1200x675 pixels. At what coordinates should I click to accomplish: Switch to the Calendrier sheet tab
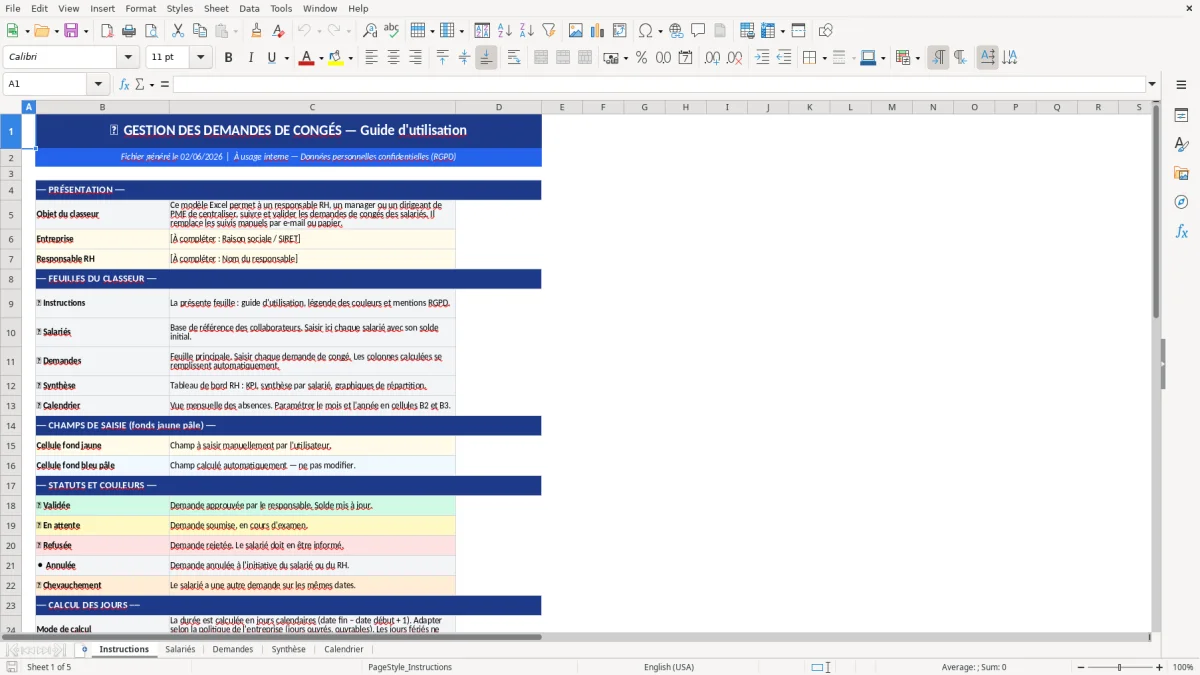click(x=344, y=649)
